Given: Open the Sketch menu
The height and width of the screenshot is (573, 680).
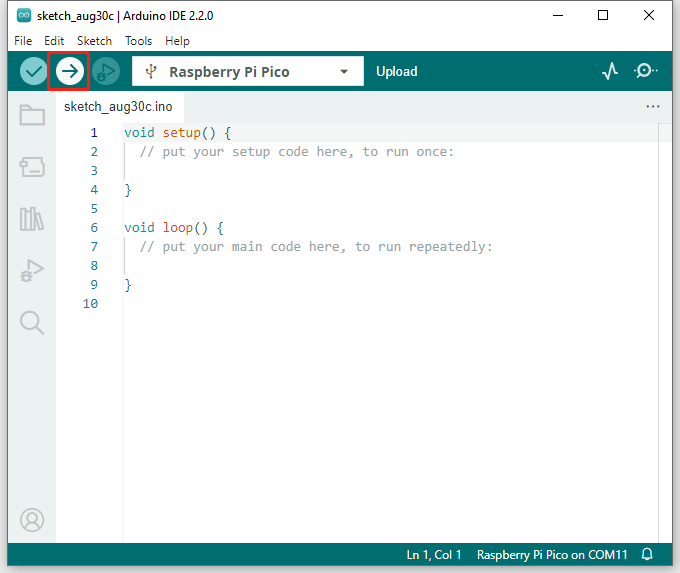Looking at the screenshot, I should tap(95, 41).
